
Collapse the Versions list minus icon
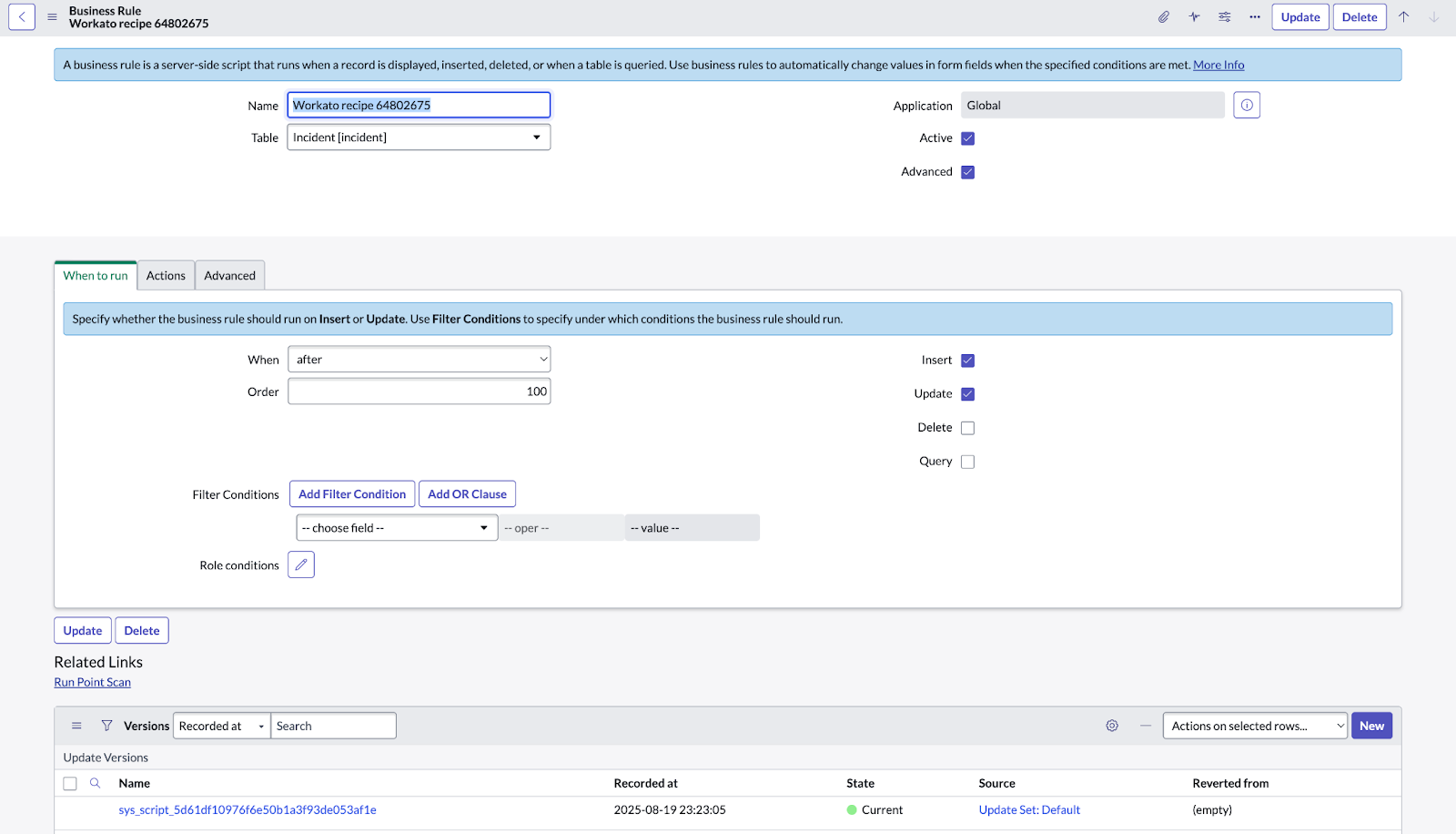(1146, 726)
